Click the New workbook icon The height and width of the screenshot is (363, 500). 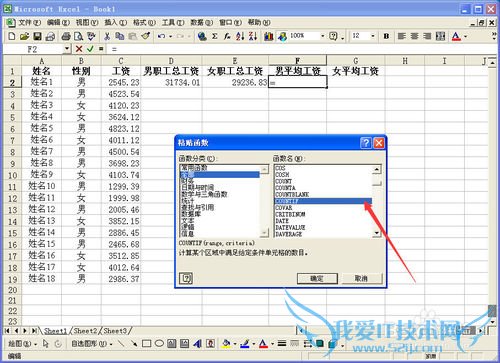[x=12, y=36]
